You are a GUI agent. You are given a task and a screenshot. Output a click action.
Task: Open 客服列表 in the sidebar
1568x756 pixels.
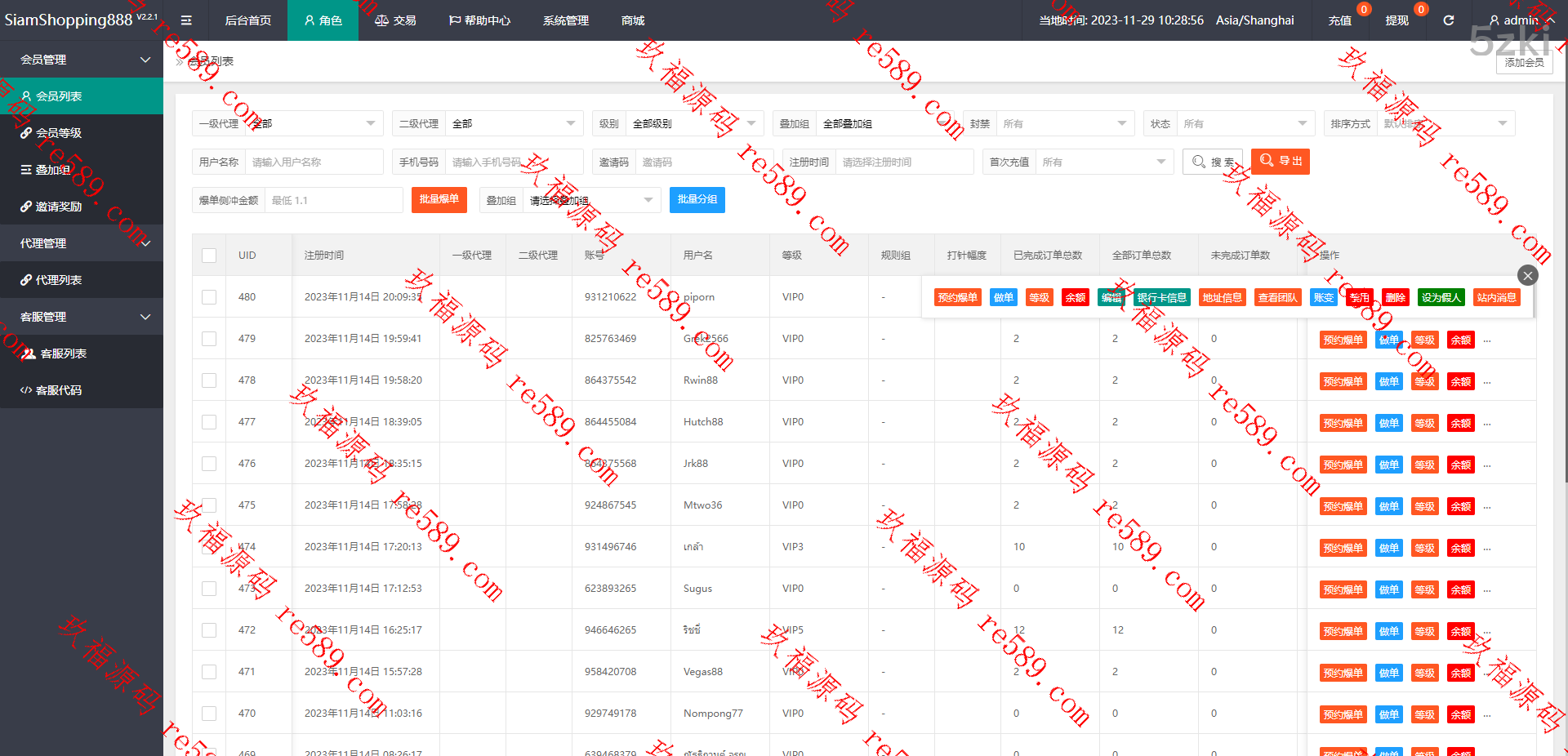coord(63,354)
